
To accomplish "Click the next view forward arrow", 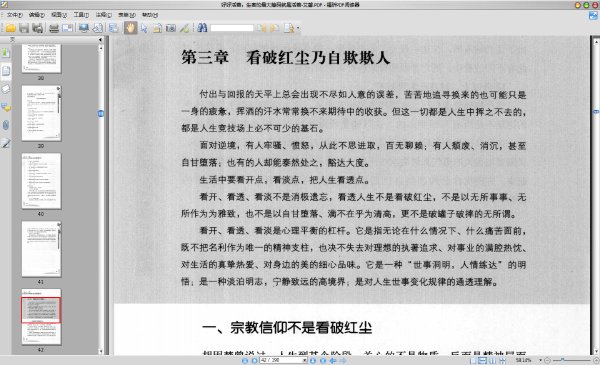I will click(x=343, y=360).
